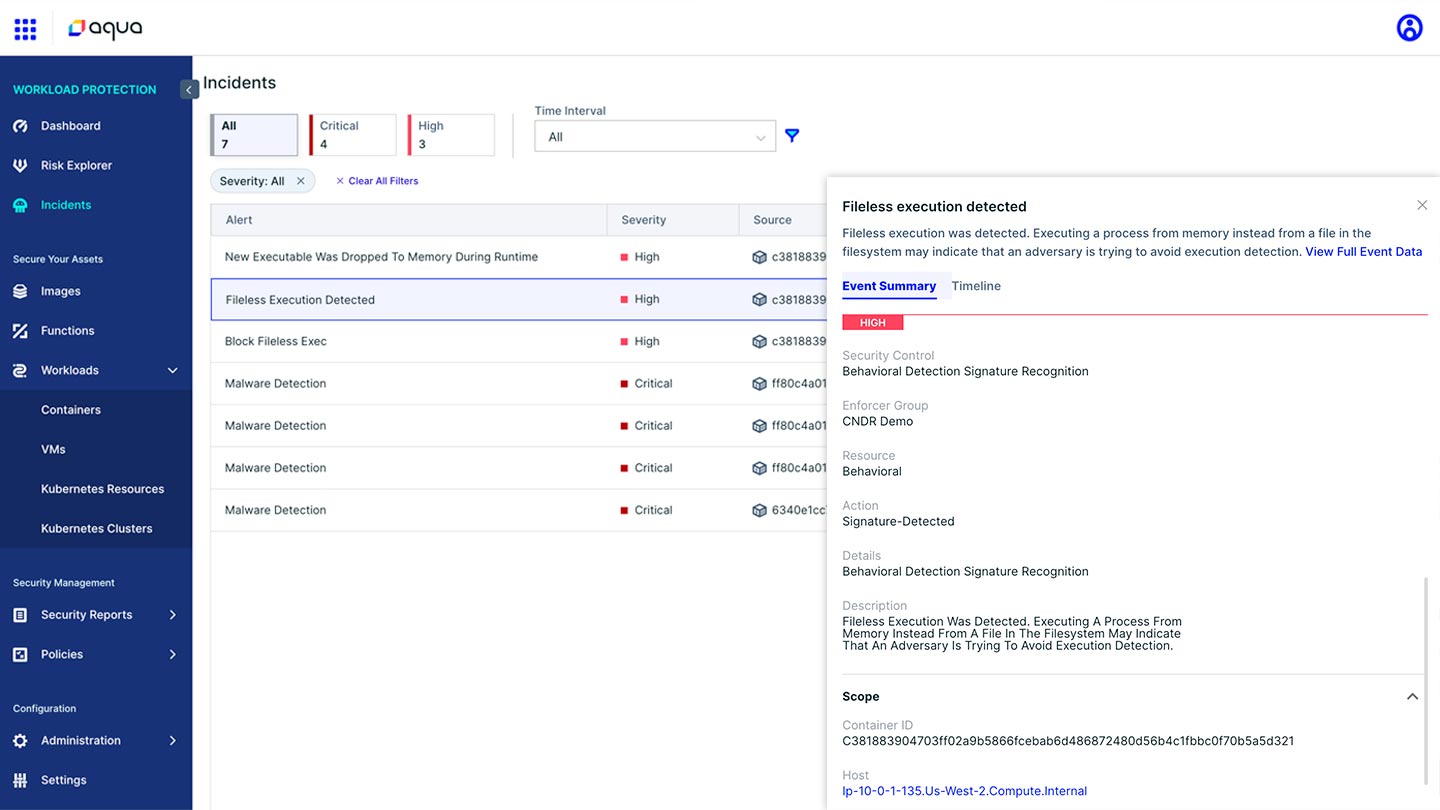
Task: Select the High severity filter card
Action: (x=451, y=135)
